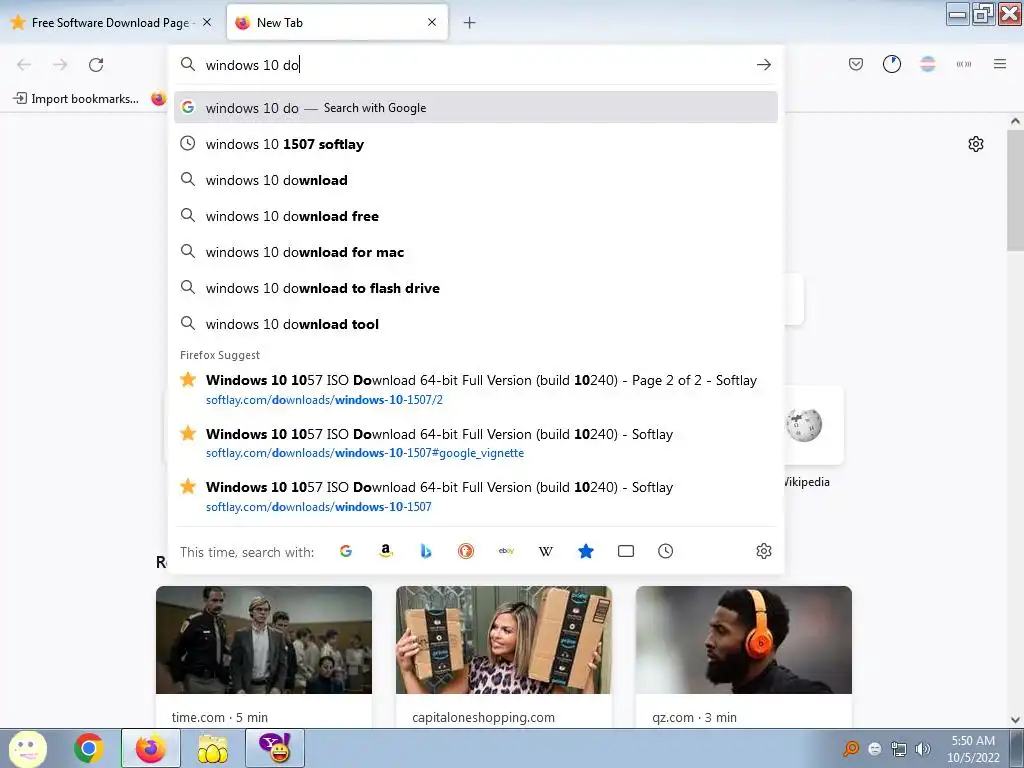Go forward to next page
The height and width of the screenshot is (768, 1024).
pyautogui.click(x=60, y=65)
